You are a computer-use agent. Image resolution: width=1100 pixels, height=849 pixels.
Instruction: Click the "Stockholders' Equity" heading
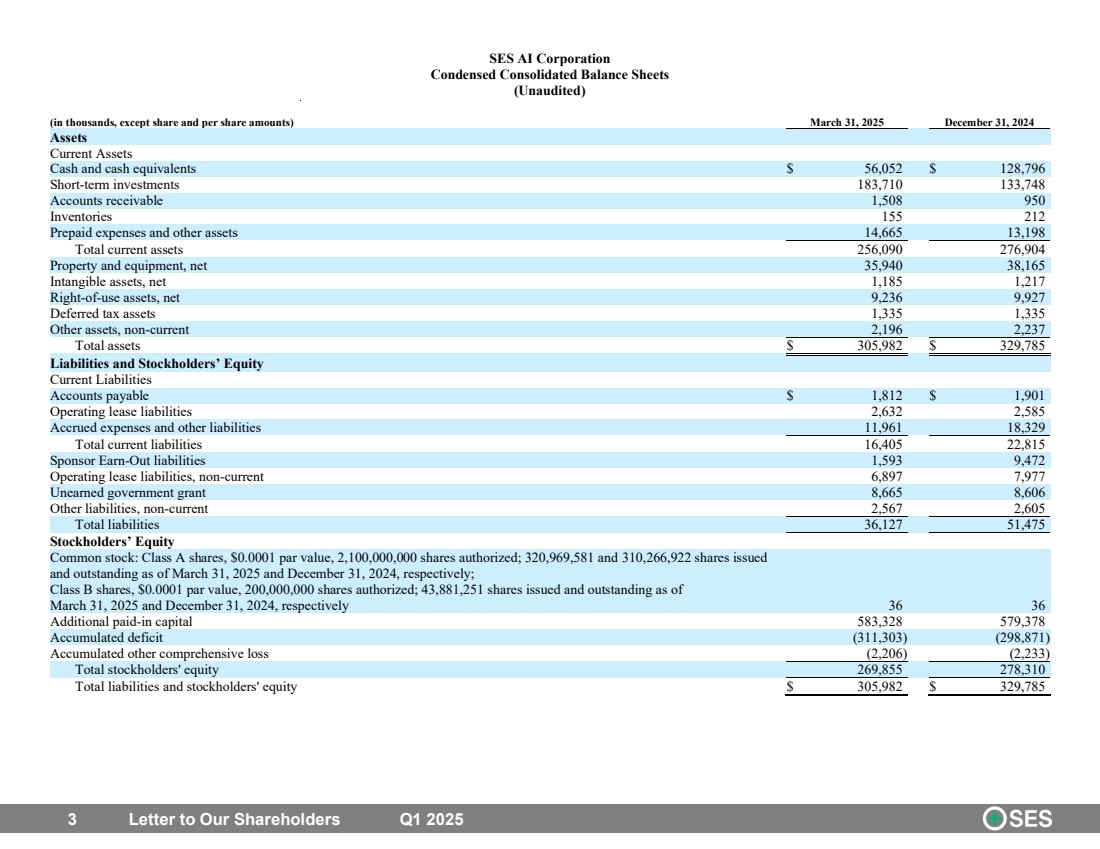(112, 542)
